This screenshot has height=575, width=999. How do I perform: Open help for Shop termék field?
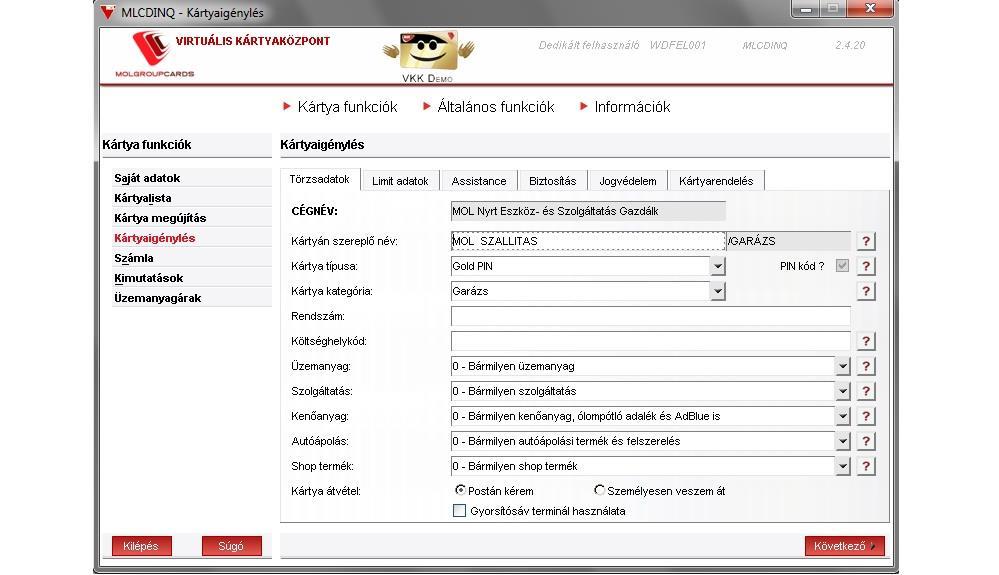coord(865,466)
